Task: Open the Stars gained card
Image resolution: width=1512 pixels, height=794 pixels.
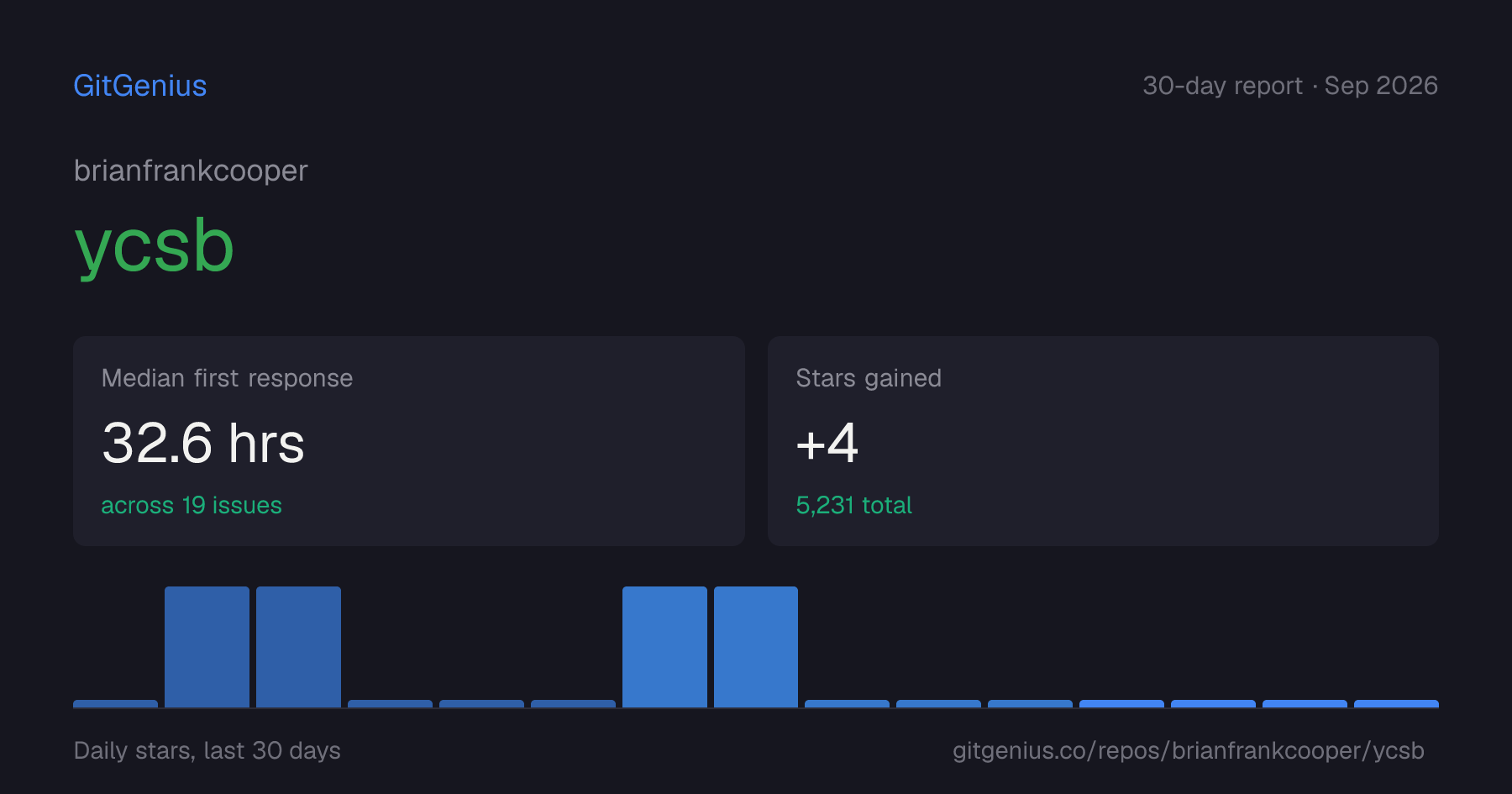Action: coord(1103,441)
